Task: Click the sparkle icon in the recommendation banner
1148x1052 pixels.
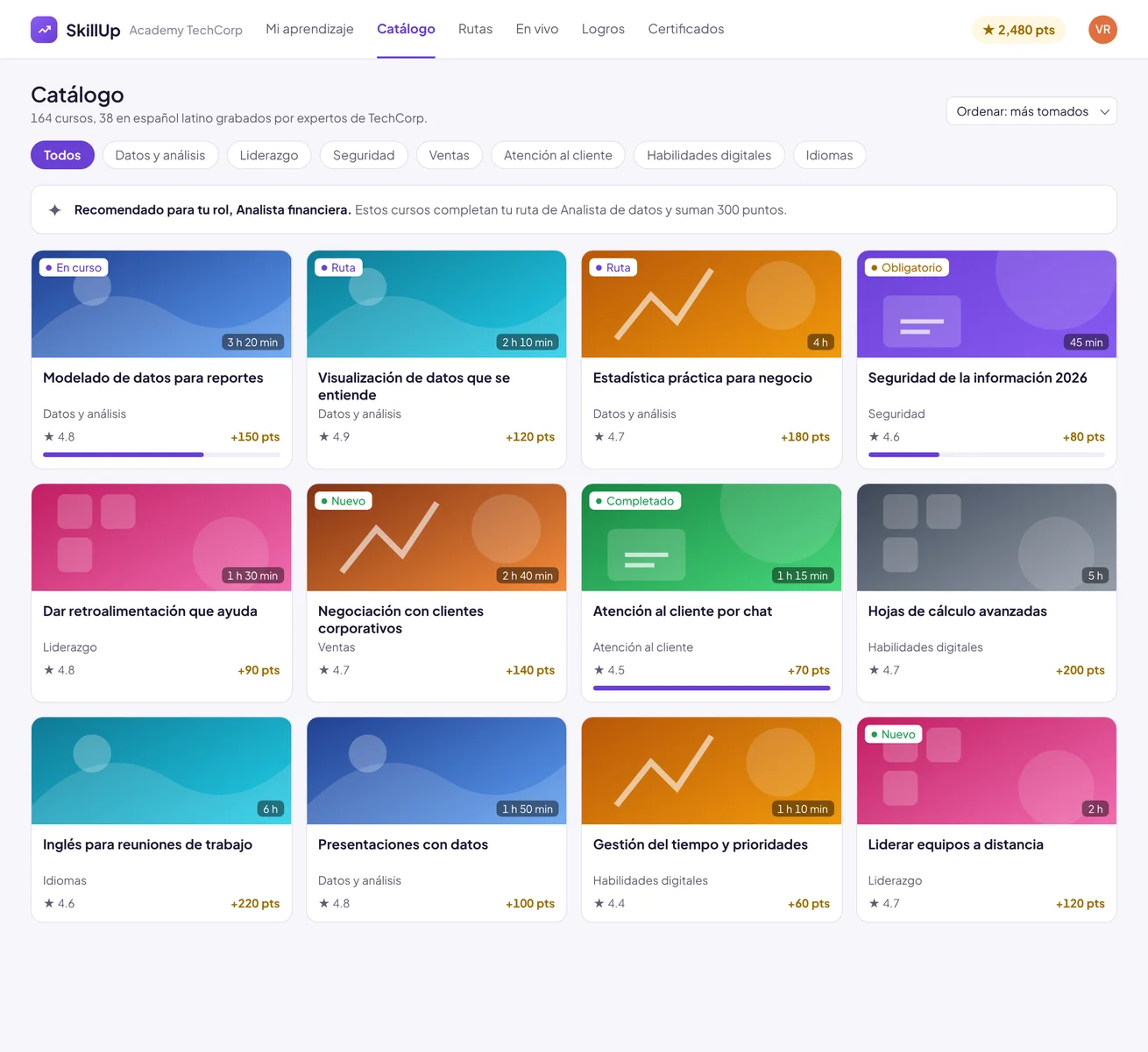Action: tap(55, 210)
